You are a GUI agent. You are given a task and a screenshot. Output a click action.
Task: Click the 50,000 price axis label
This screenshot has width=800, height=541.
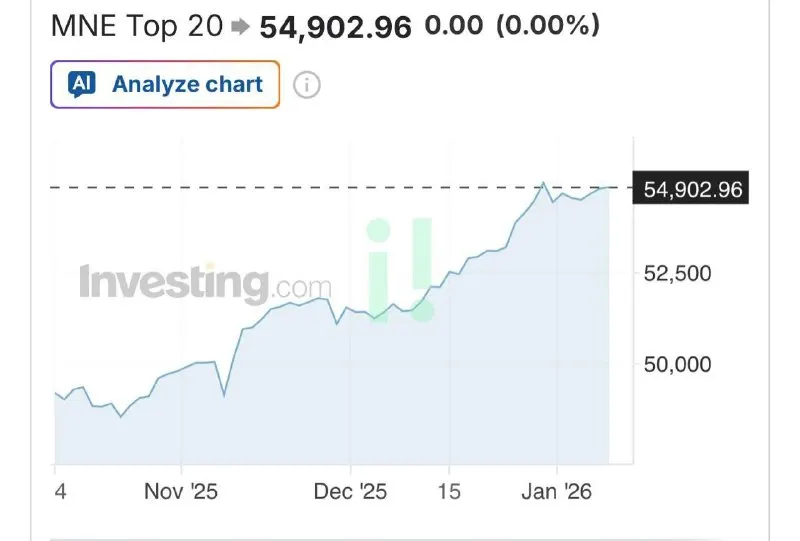tap(678, 365)
